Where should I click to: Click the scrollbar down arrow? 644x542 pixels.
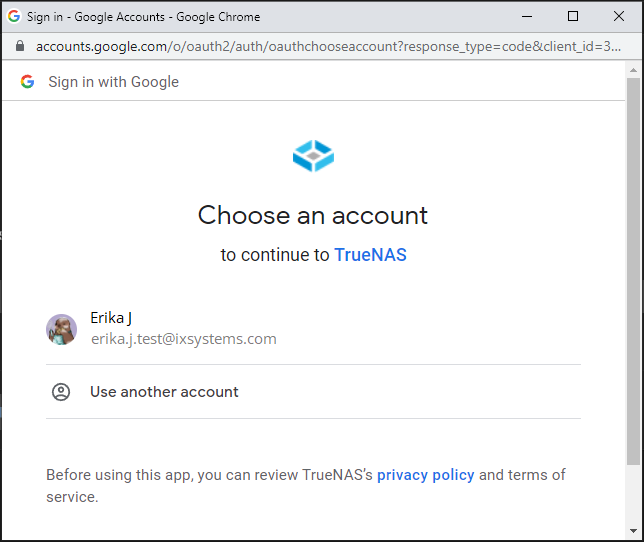pyautogui.click(x=633, y=533)
